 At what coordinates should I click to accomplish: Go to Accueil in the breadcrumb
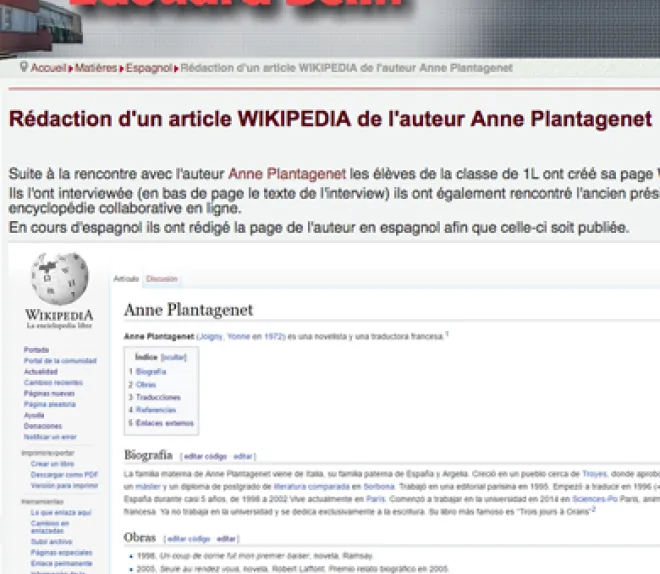point(48,68)
